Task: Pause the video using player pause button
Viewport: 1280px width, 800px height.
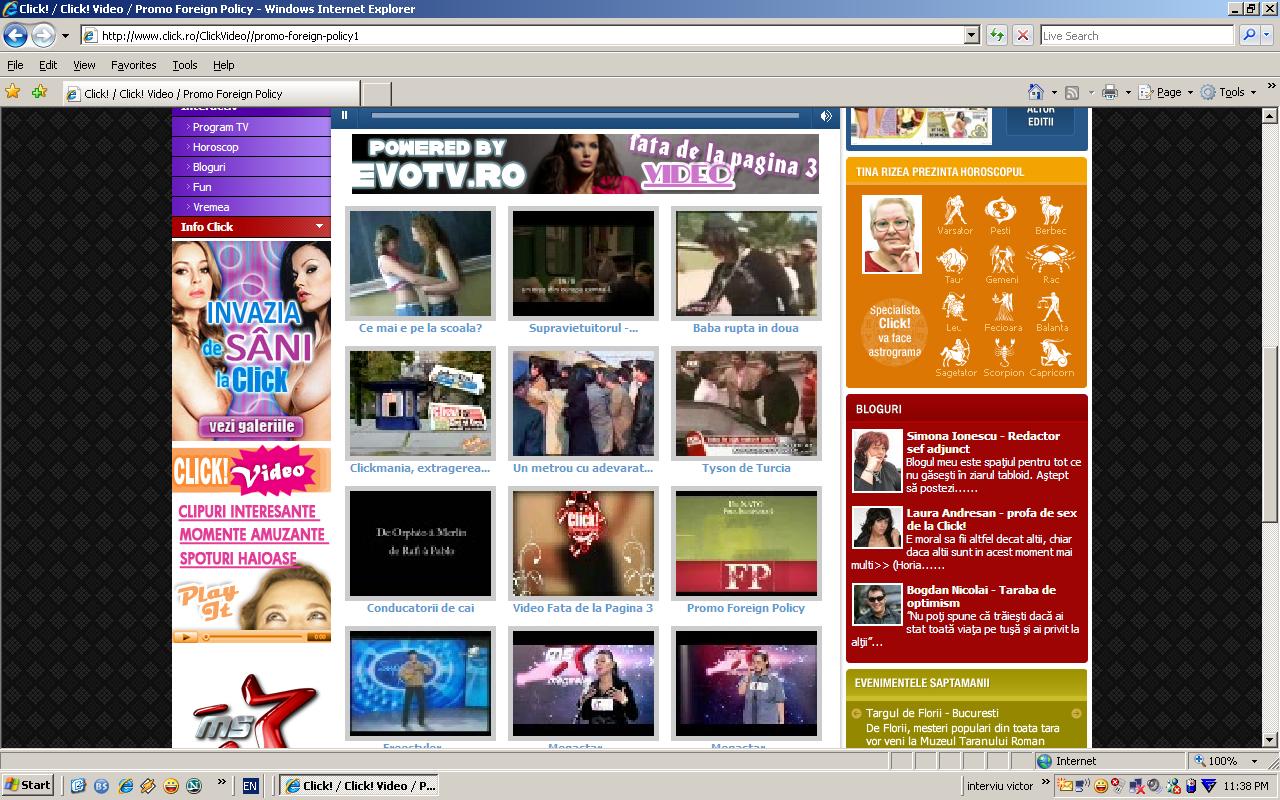Action: 345,116
